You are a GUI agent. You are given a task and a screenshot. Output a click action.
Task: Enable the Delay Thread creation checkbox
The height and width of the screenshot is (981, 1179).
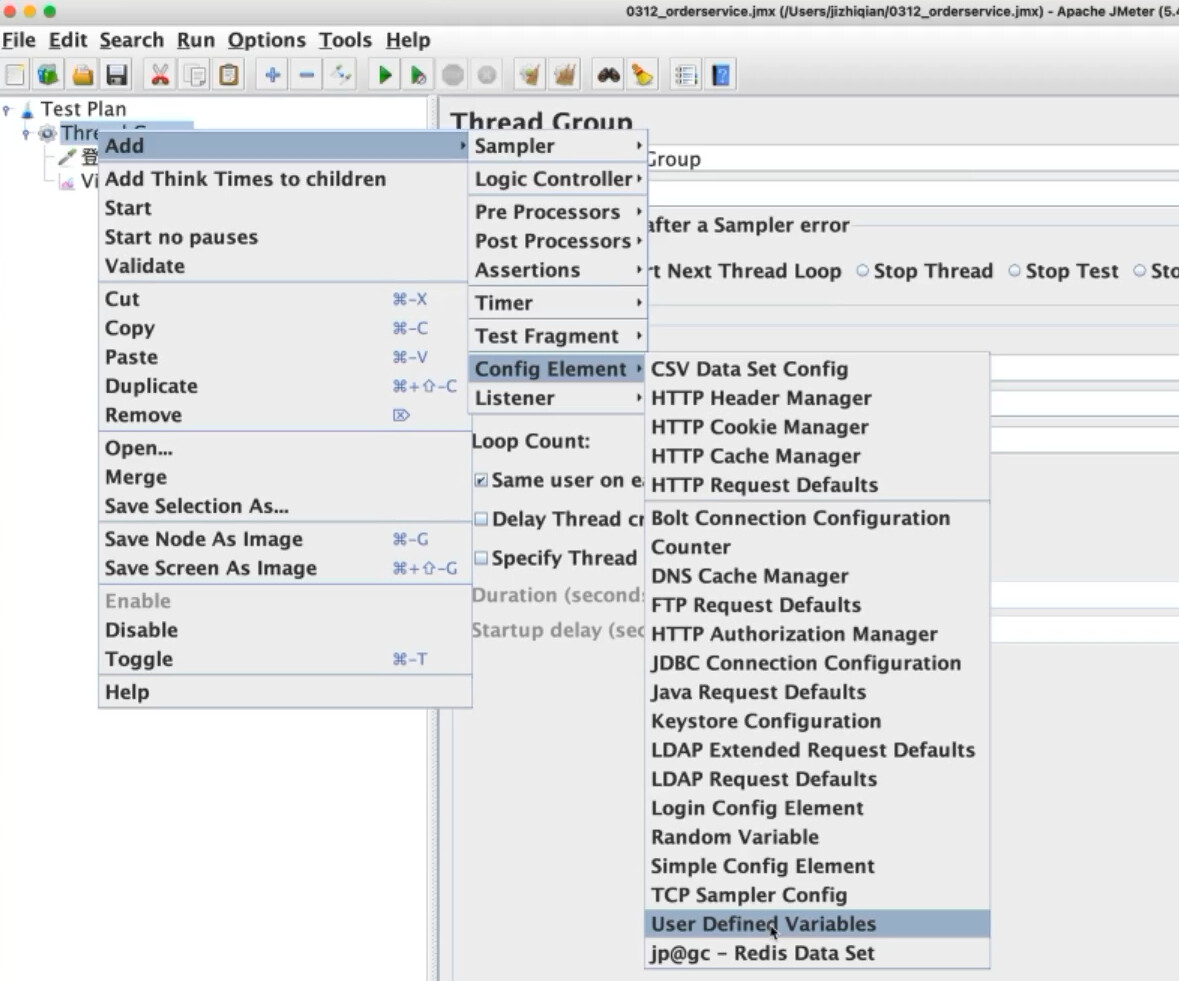click(x=480, y=519)
